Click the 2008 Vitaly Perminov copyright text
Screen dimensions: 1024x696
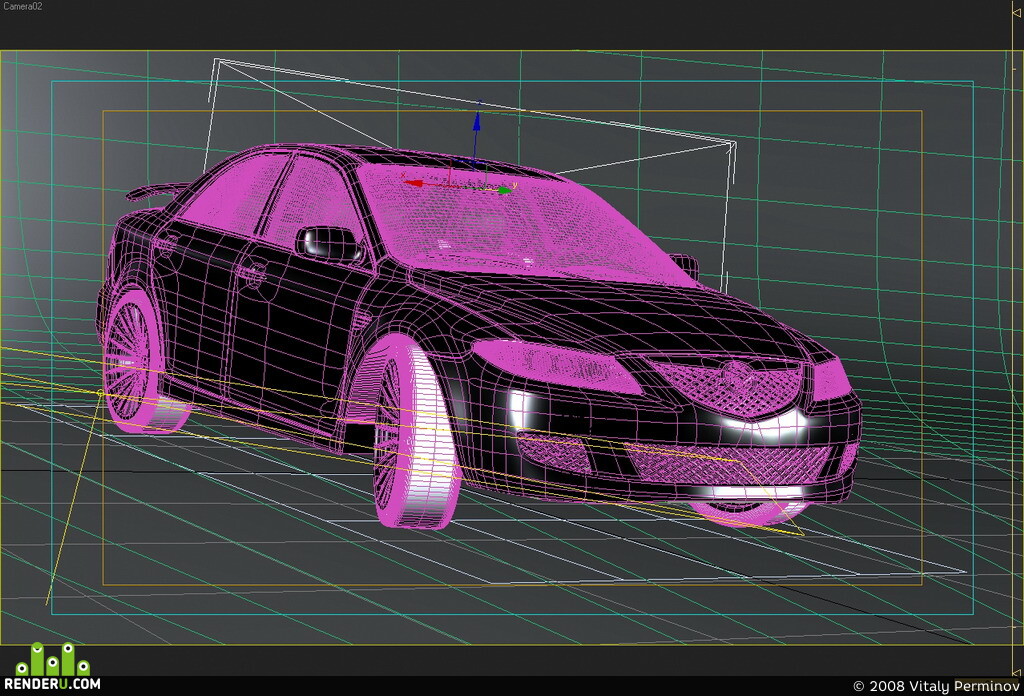pos(936,686)
